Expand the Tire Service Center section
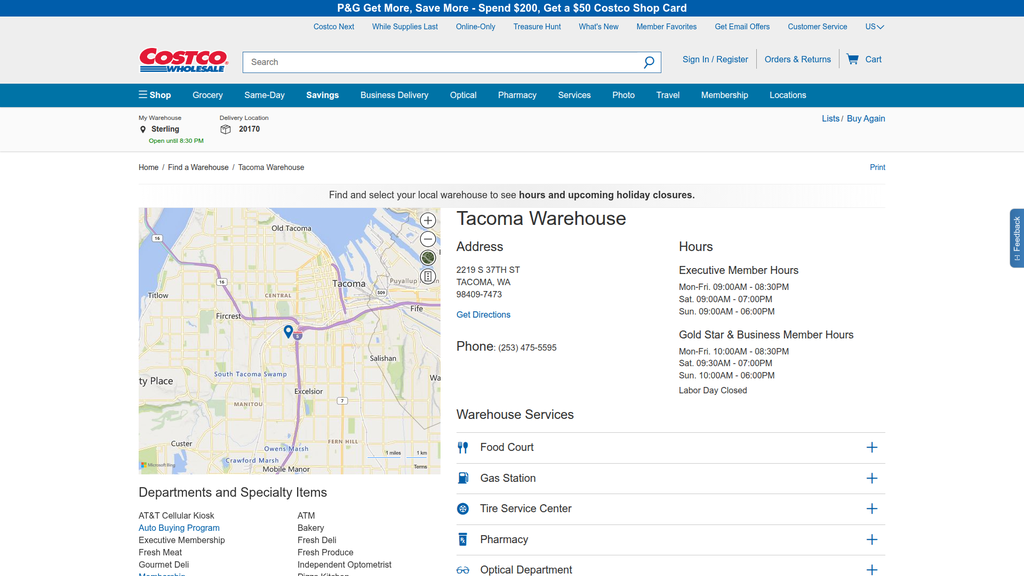 (872, 509)
